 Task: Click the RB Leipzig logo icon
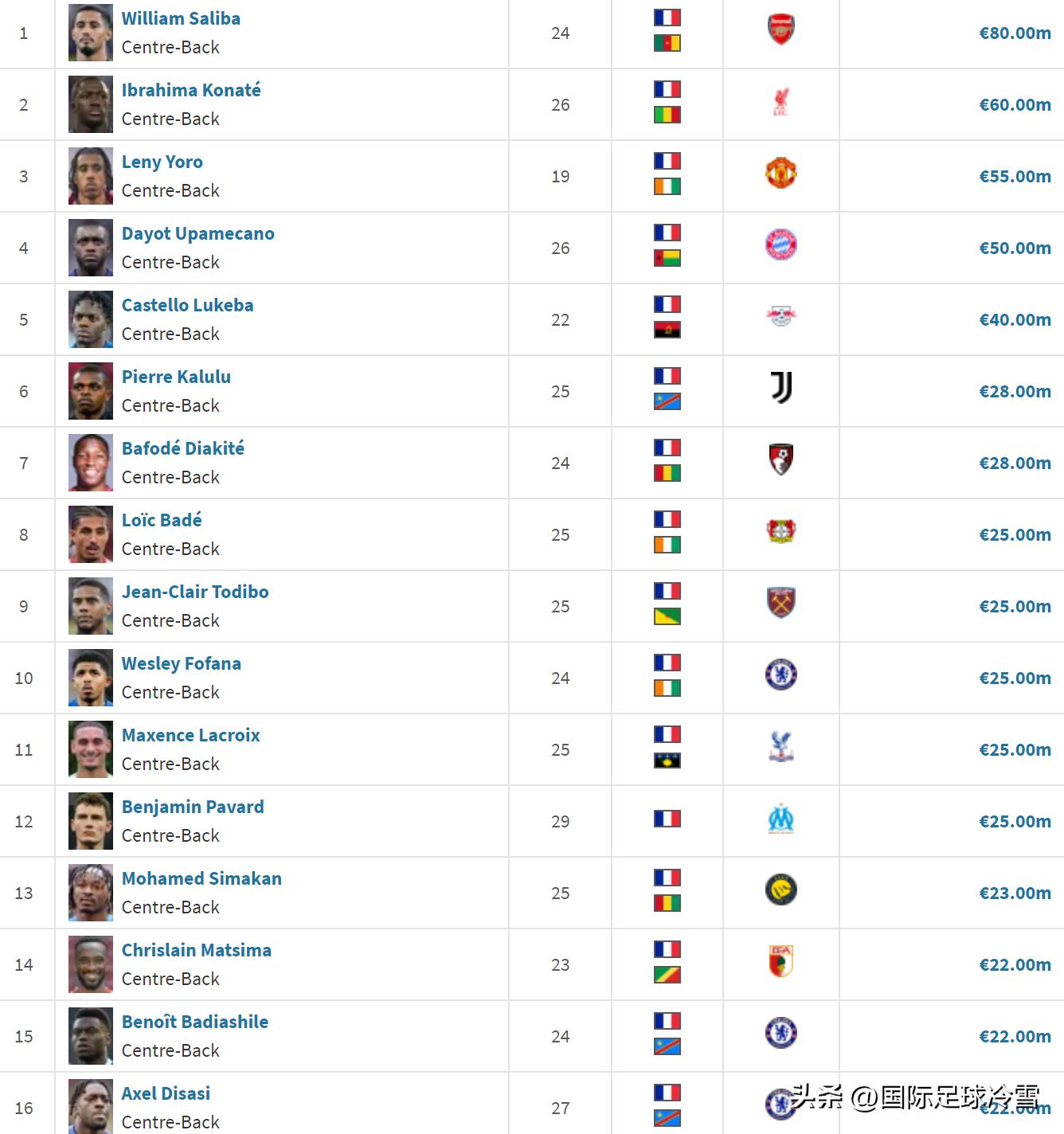(780, 316)
